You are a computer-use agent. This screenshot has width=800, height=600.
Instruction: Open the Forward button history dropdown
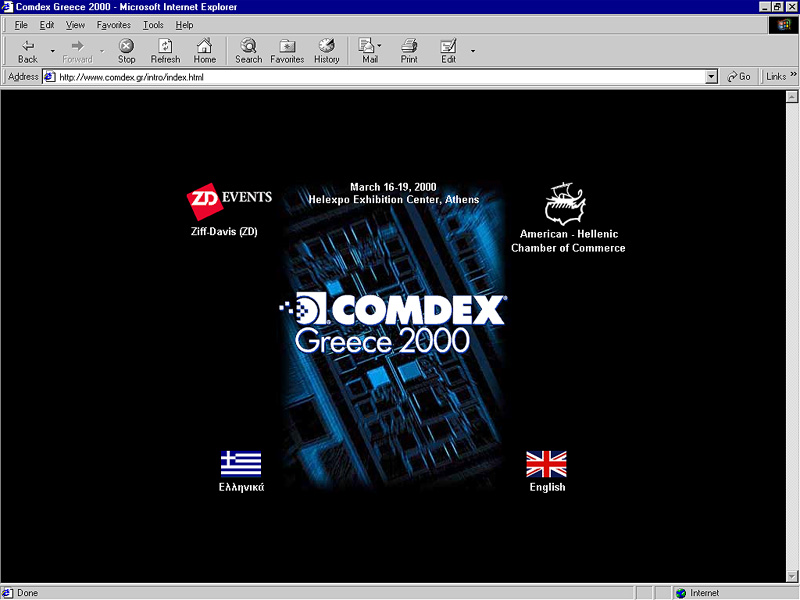102,51
